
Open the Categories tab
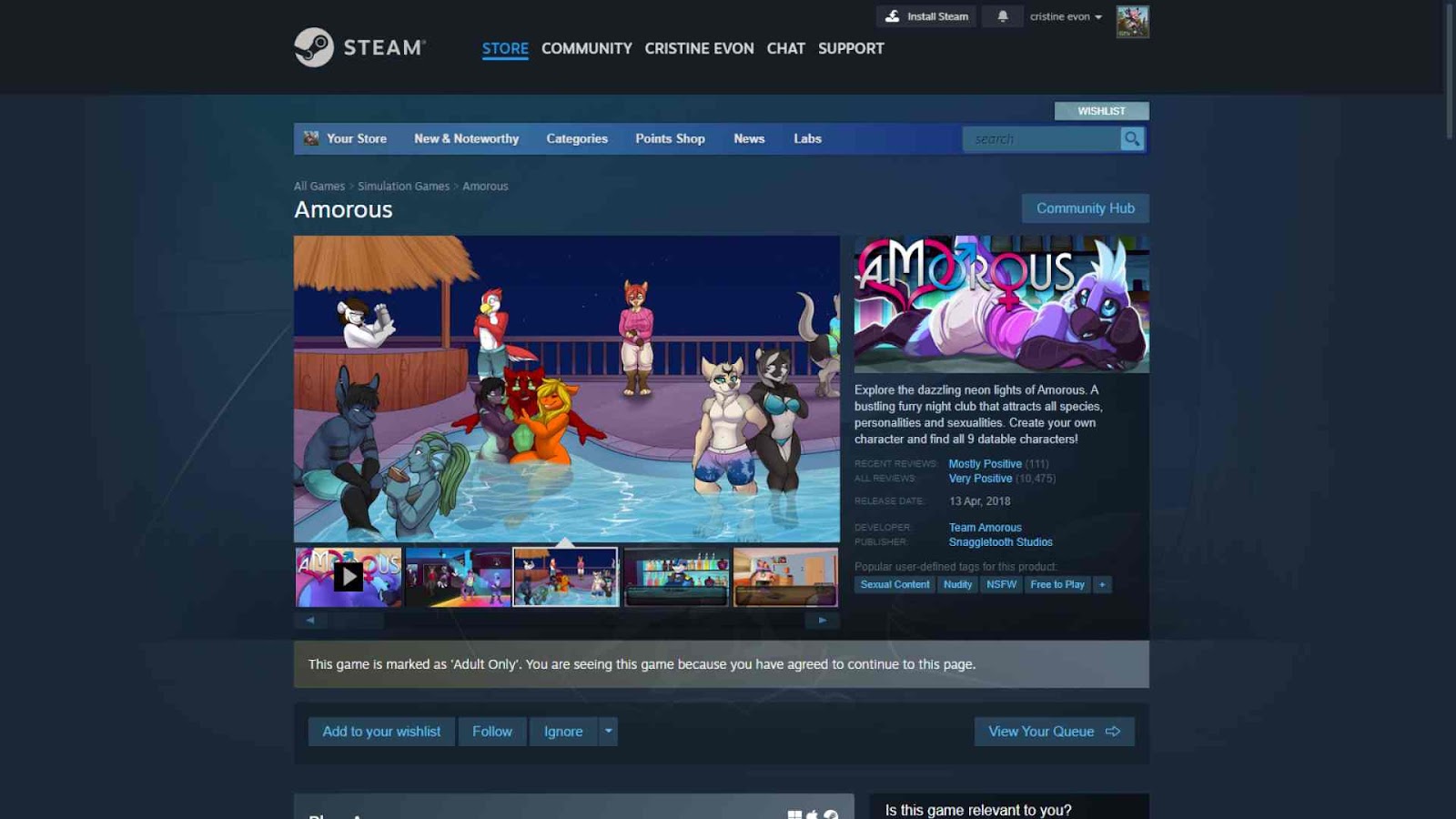click(x=577, y=138)
